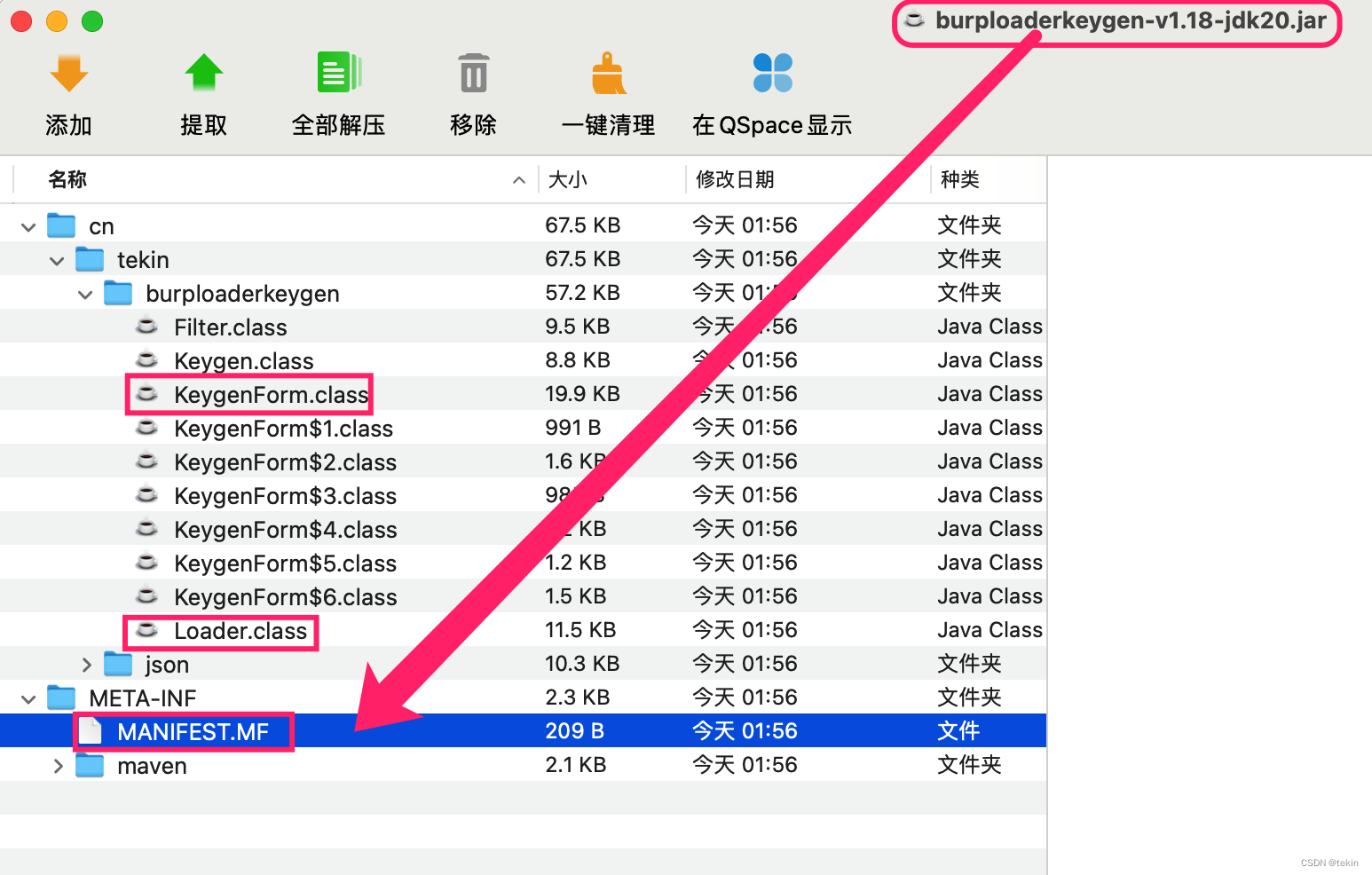Click the yellow minimize window button

(x=57, y=21)
